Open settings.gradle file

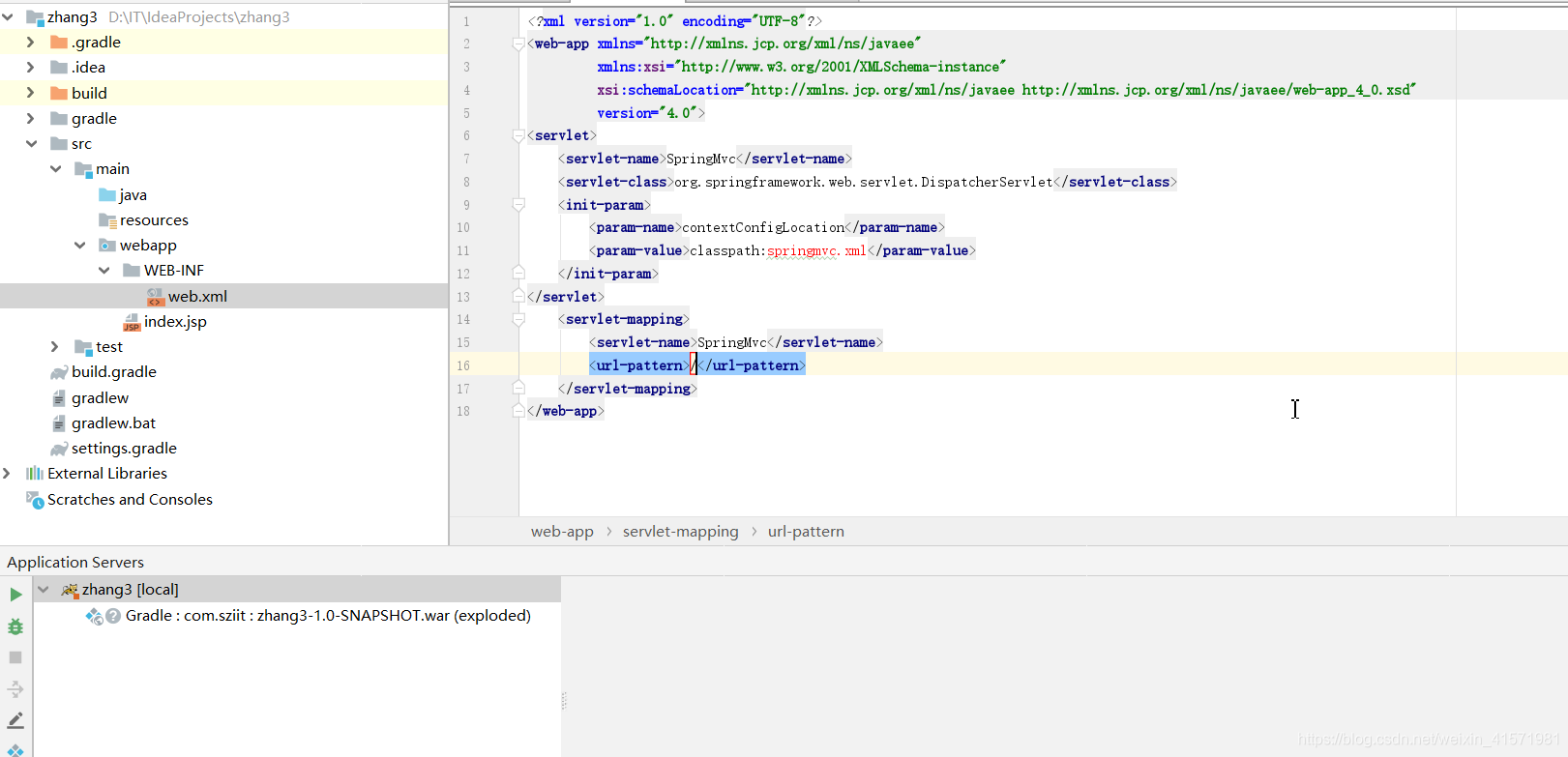pyautogui.click(x=124, y=449)
